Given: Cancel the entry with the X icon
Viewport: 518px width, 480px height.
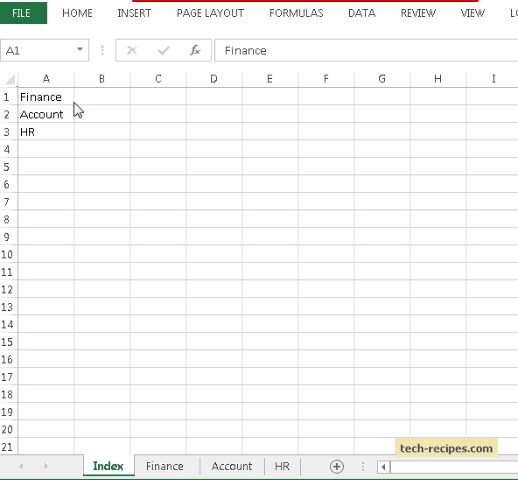Looking at the screenshot, I should point(132,51).
